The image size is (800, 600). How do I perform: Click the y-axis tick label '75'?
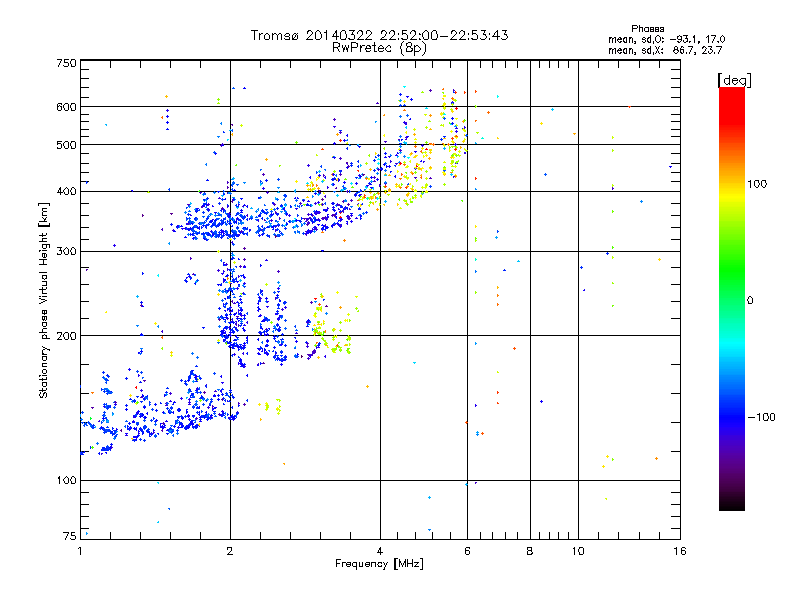click(70, 536)
